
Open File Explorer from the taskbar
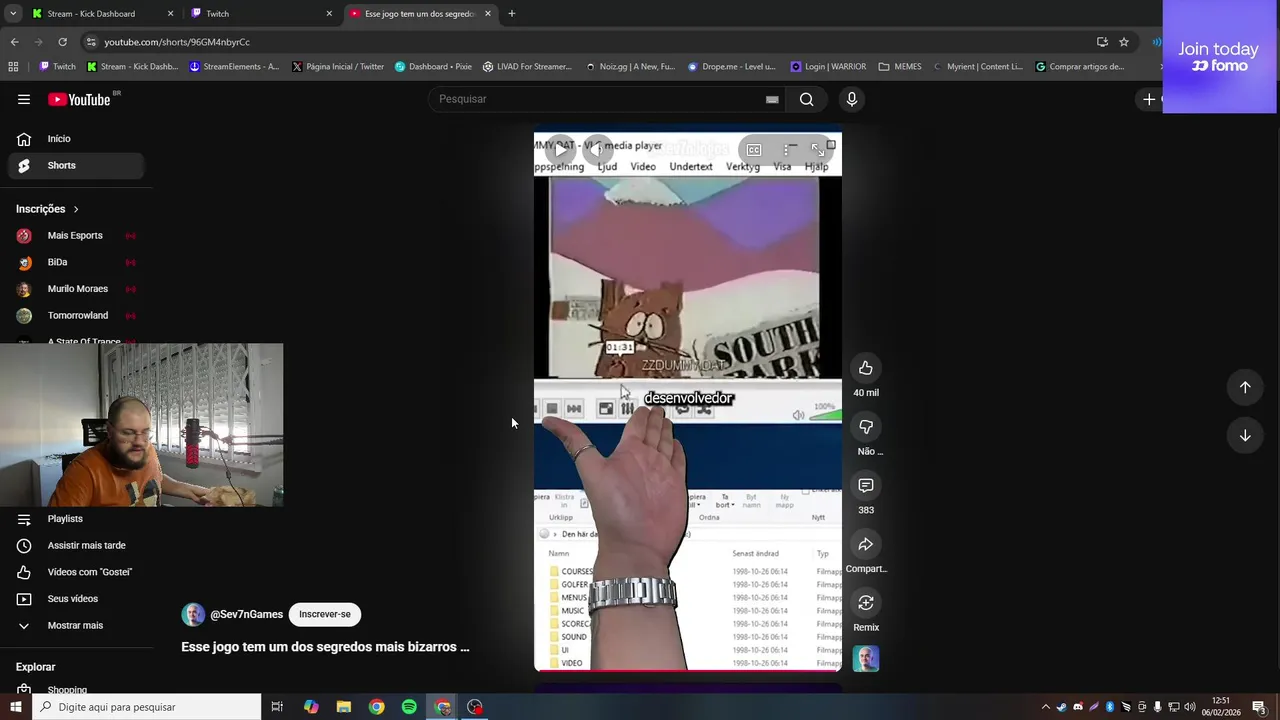(344, 707)
